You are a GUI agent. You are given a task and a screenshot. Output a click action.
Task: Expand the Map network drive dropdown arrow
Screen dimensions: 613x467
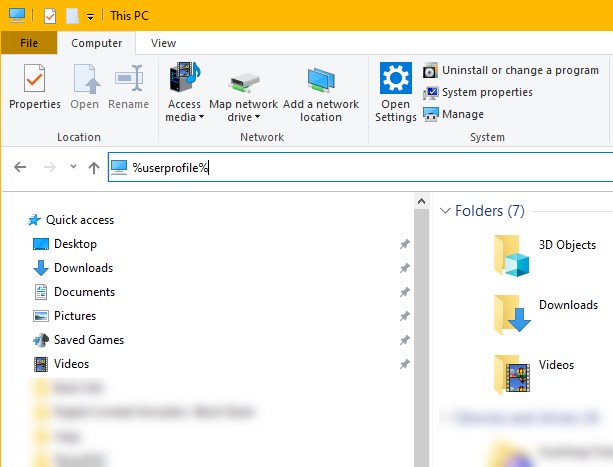pos(257,117)
